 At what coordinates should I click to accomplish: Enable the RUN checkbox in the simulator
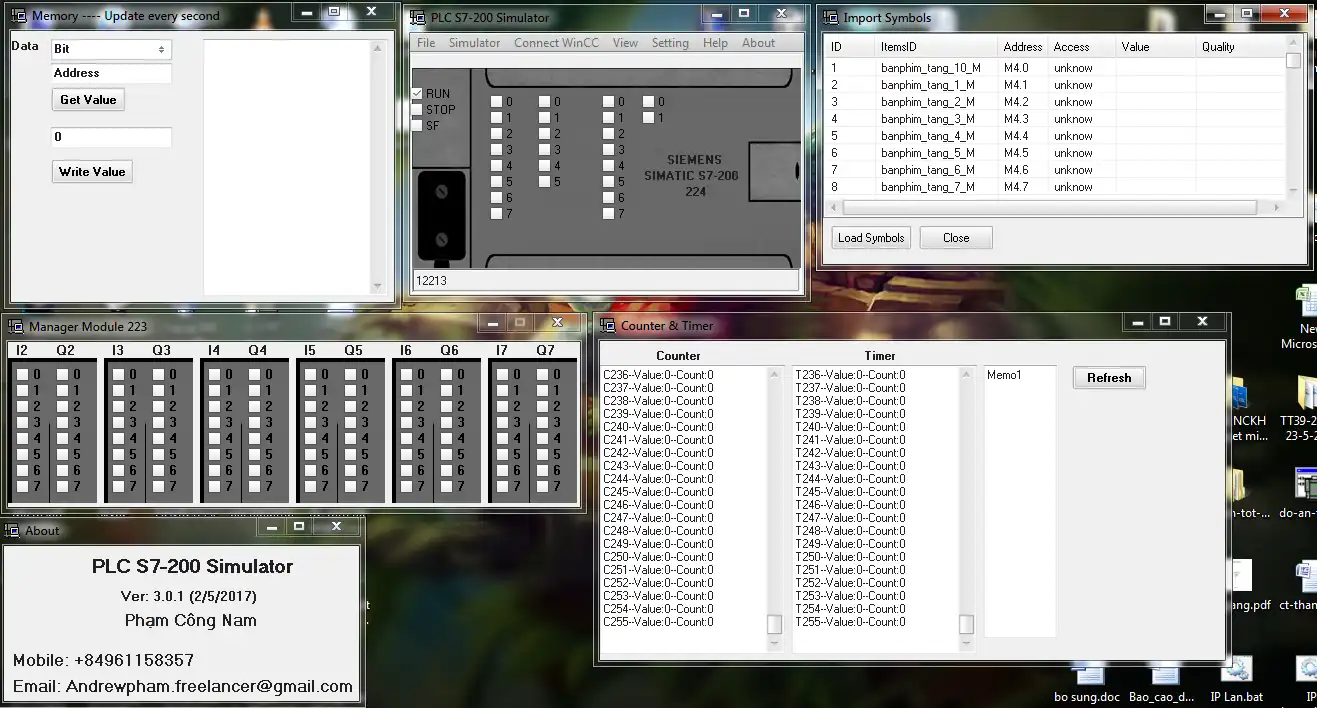[417, 93]
